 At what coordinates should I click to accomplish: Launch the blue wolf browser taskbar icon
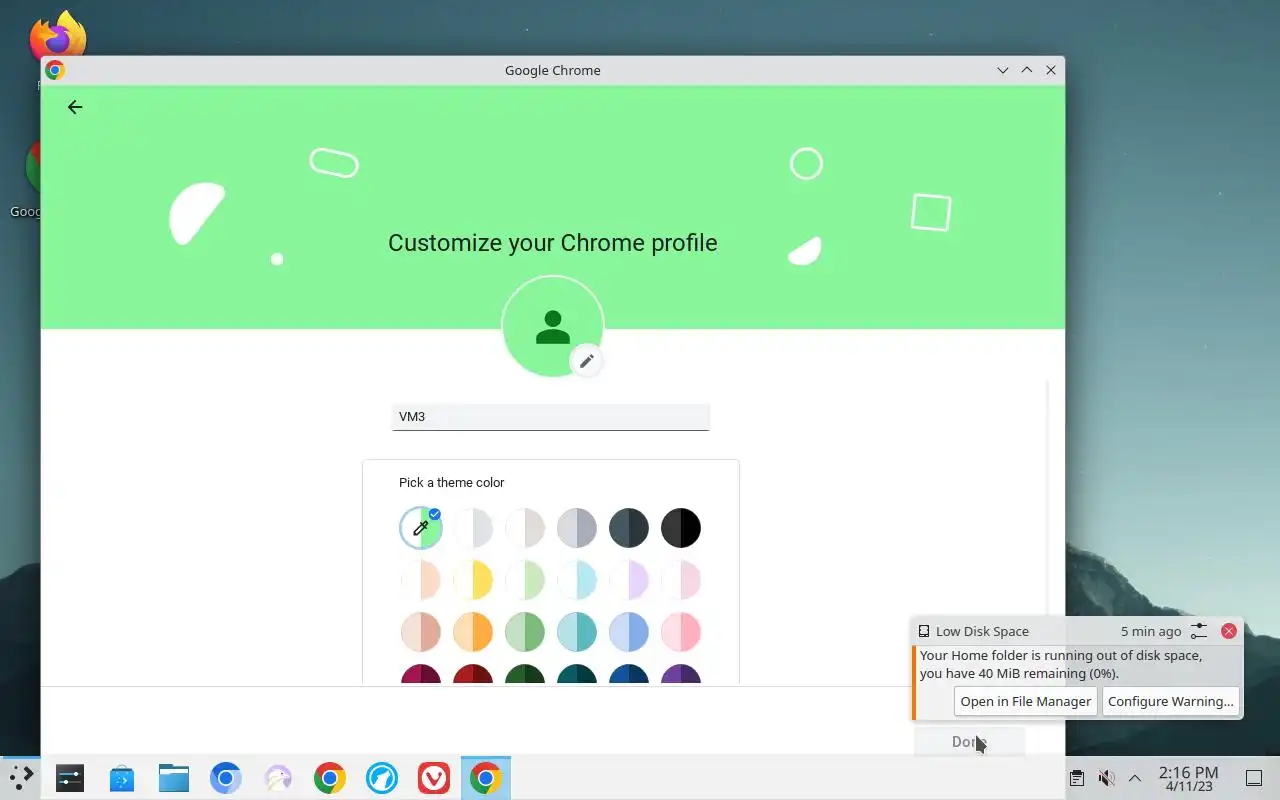[x=382, y=778]
